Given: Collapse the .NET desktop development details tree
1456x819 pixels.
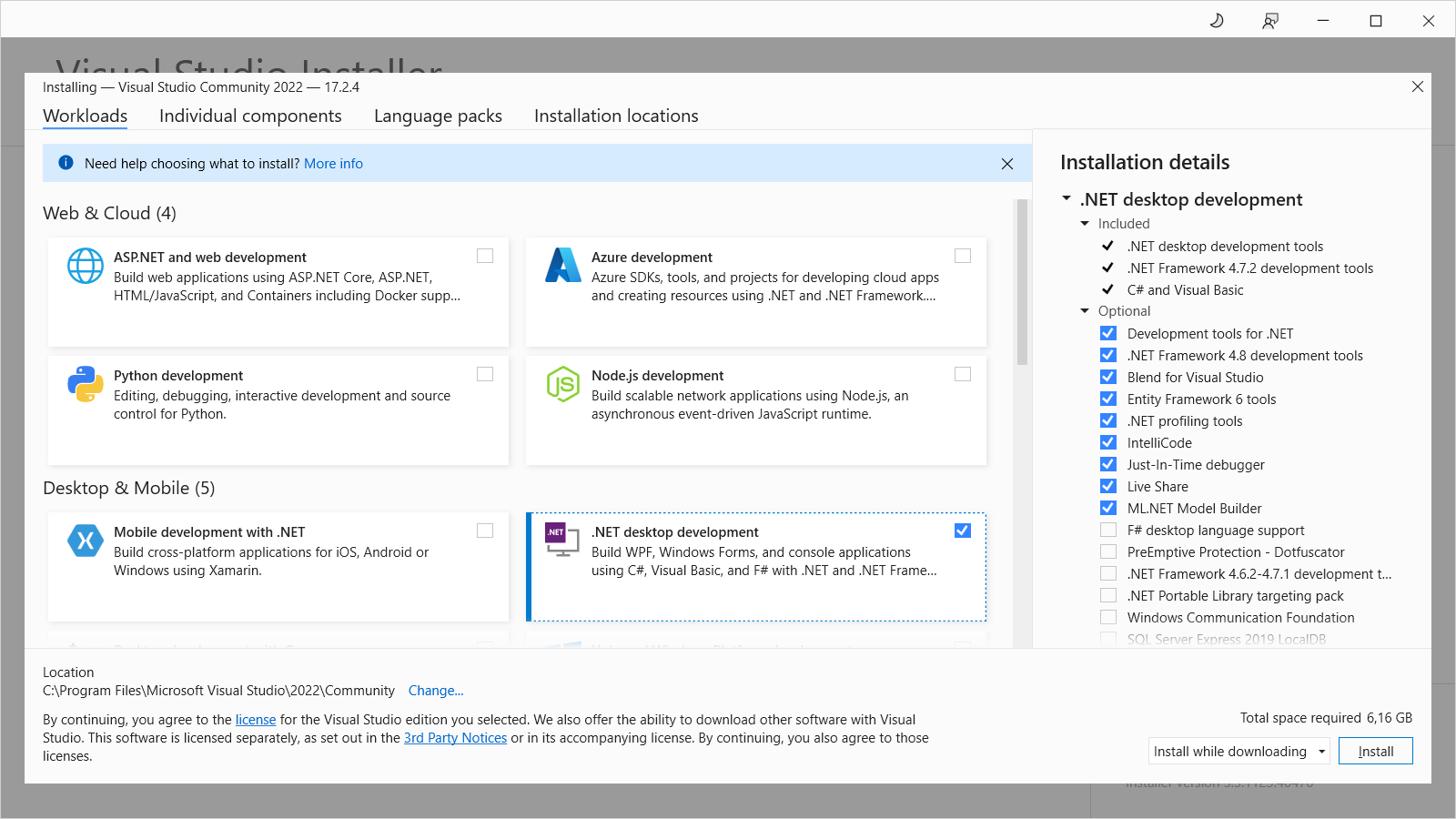Looking at the screenshot, I should coord(1067,198).
